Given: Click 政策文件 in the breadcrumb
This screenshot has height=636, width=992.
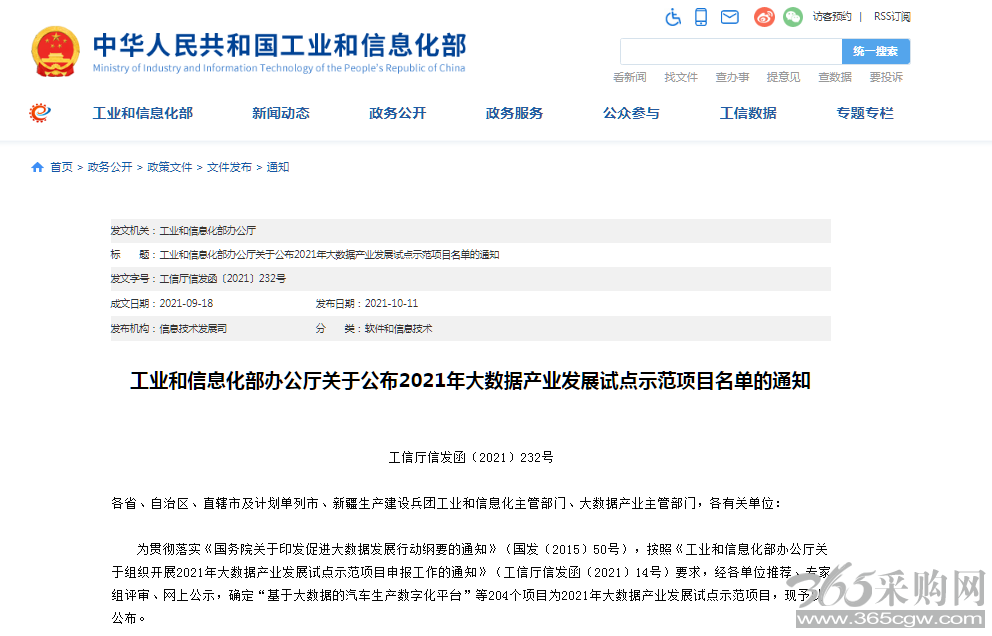Looking at the screenshot, I should point(170,167).
